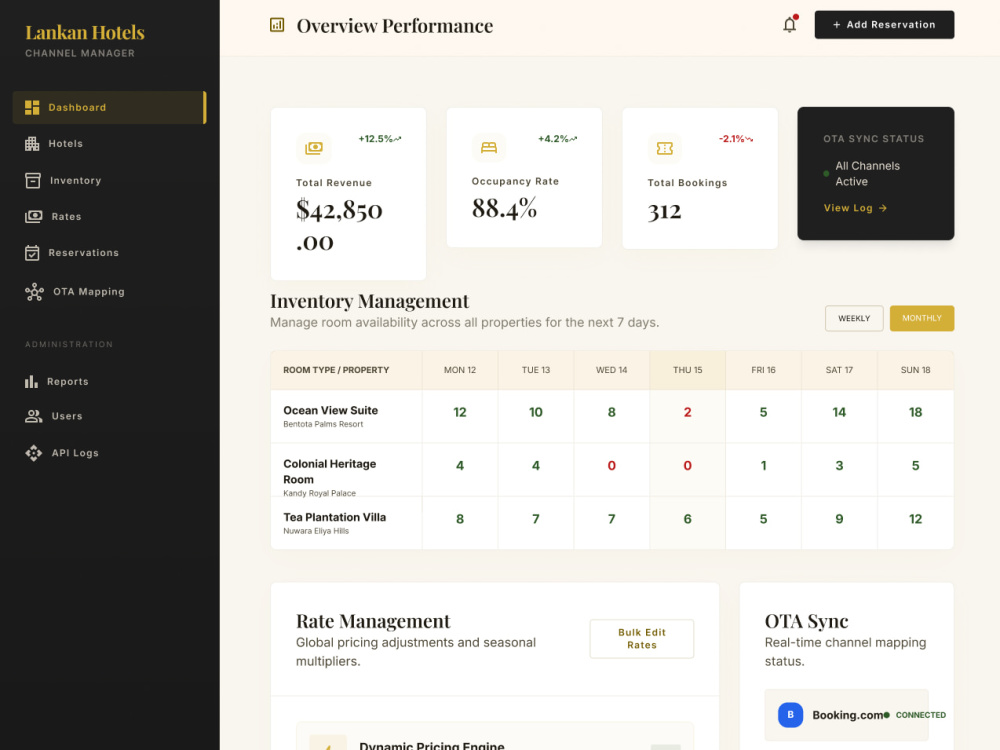The image size is (1000, 750).
Task: Click the -2.1% bookings trend indicator
Action: [736, 138]
